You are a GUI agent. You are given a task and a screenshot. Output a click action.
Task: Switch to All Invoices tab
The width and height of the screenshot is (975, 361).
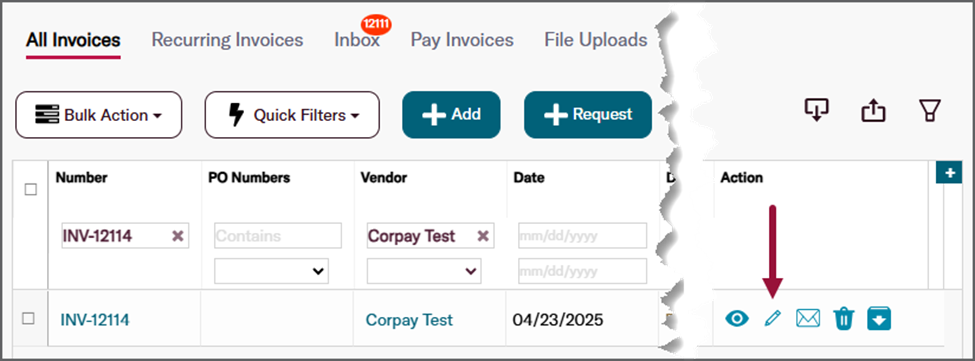pyautogui.click(x=73, y=40)
